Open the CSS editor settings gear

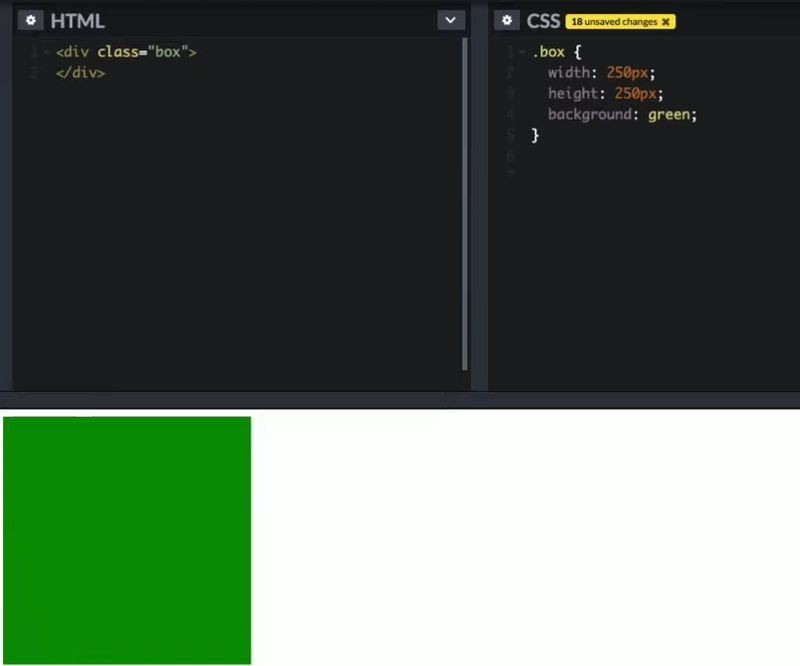coord(508,21)
